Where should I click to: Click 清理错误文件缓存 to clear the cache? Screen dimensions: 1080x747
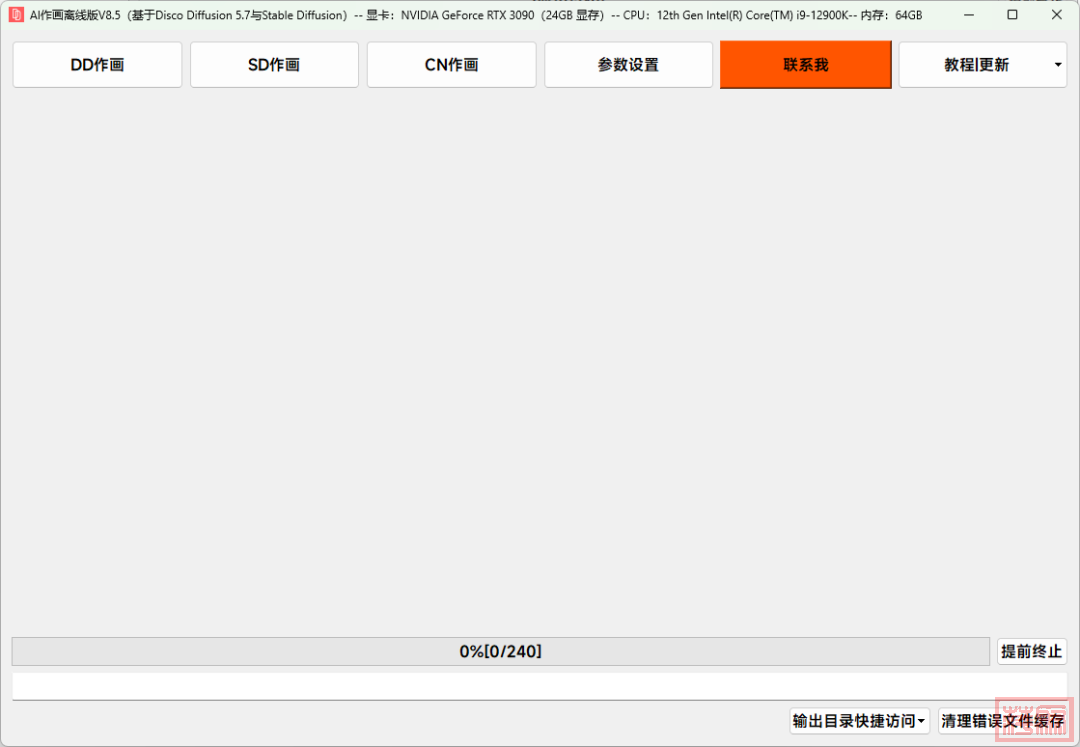(x=1002, y=721)
